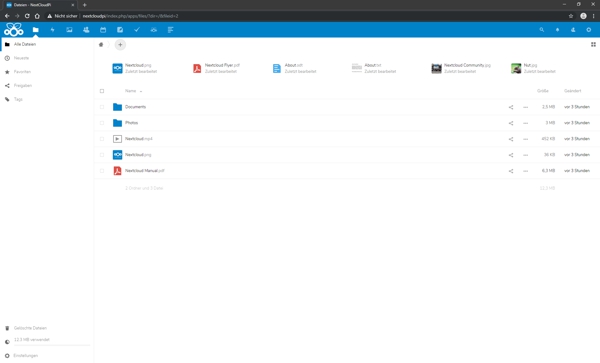
Task: Open the Notes app icon (pencil on page)
Action: point(120,29)
